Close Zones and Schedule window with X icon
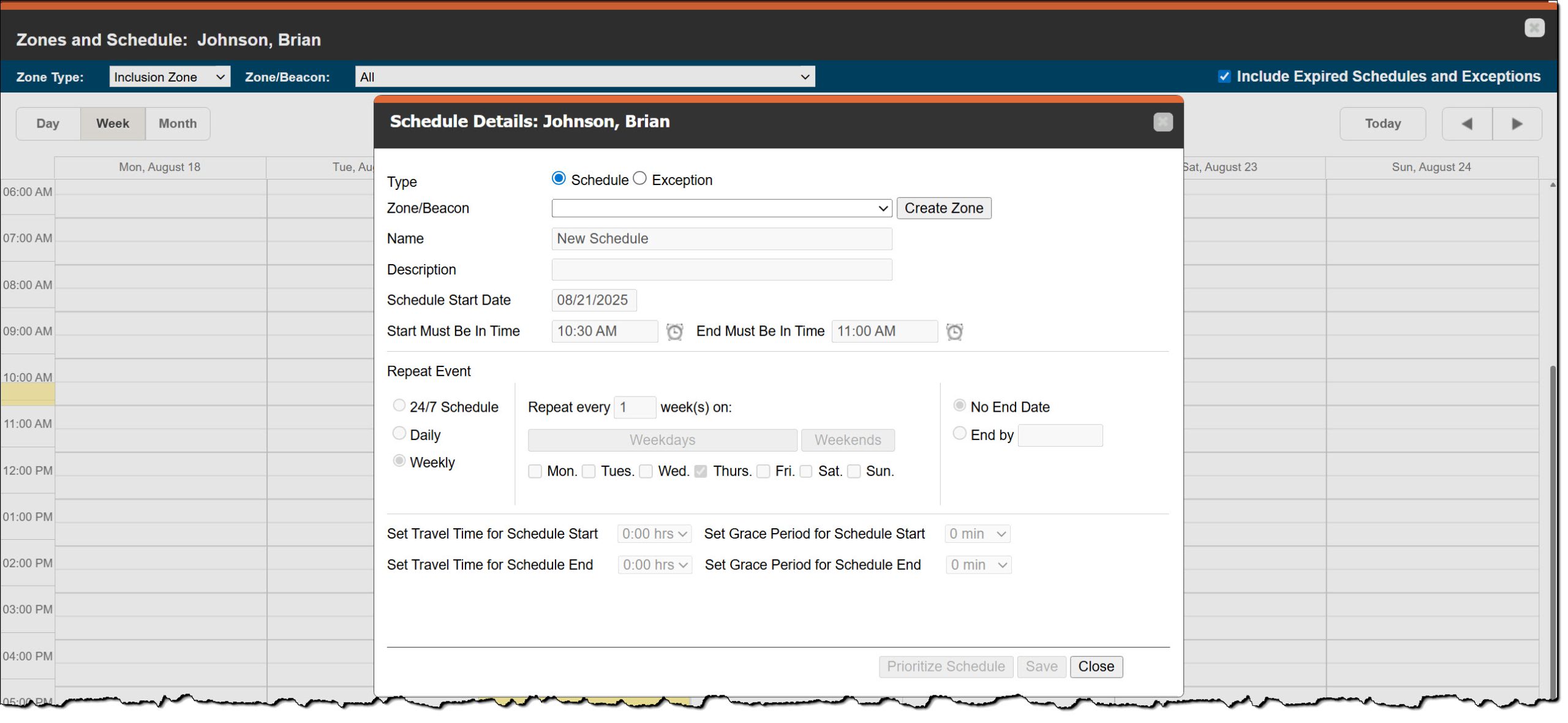Viewport: 1568px width, 723px height. [1534, 28]
